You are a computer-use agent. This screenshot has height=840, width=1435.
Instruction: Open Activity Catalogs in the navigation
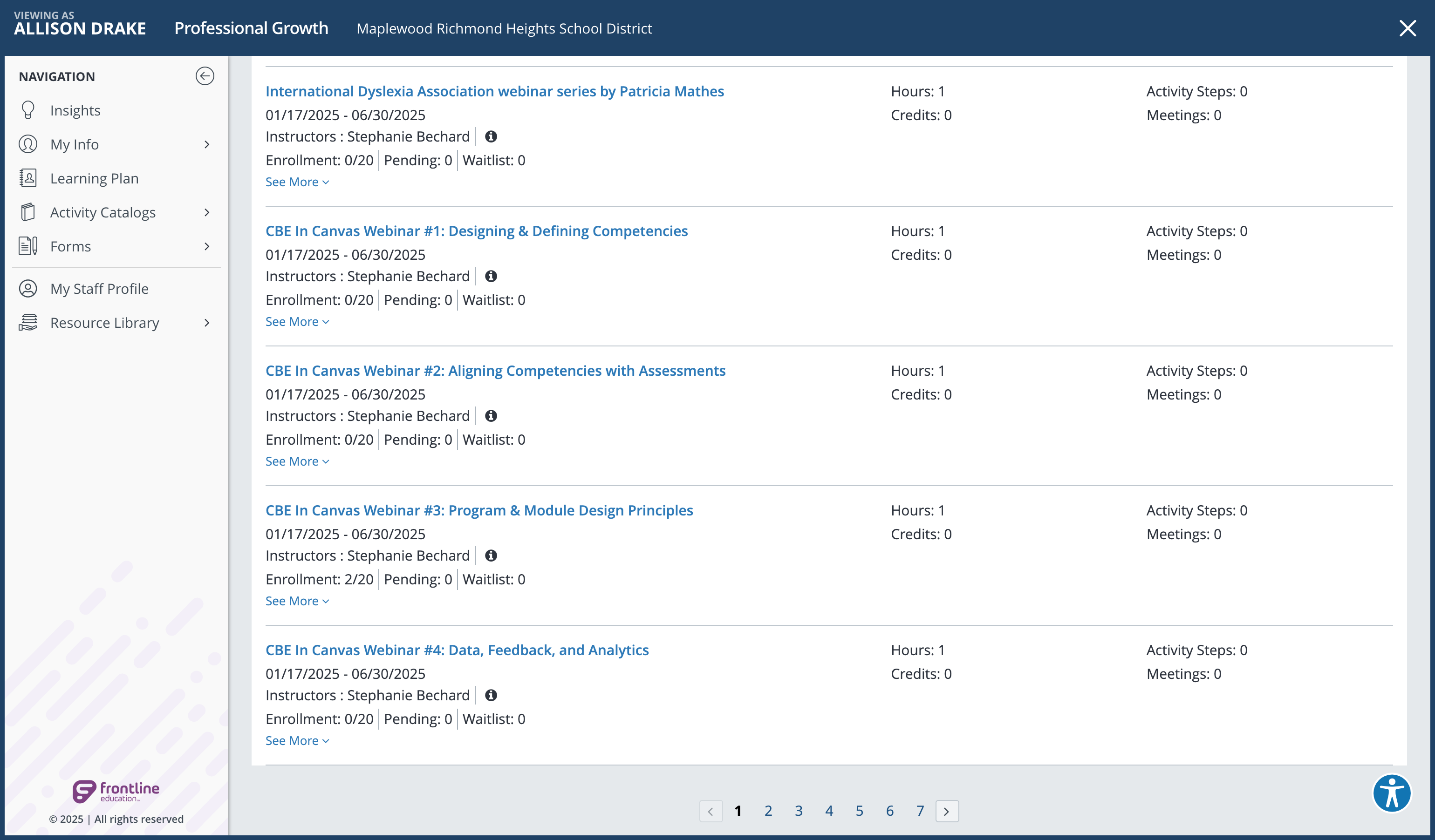click(103, 212)
